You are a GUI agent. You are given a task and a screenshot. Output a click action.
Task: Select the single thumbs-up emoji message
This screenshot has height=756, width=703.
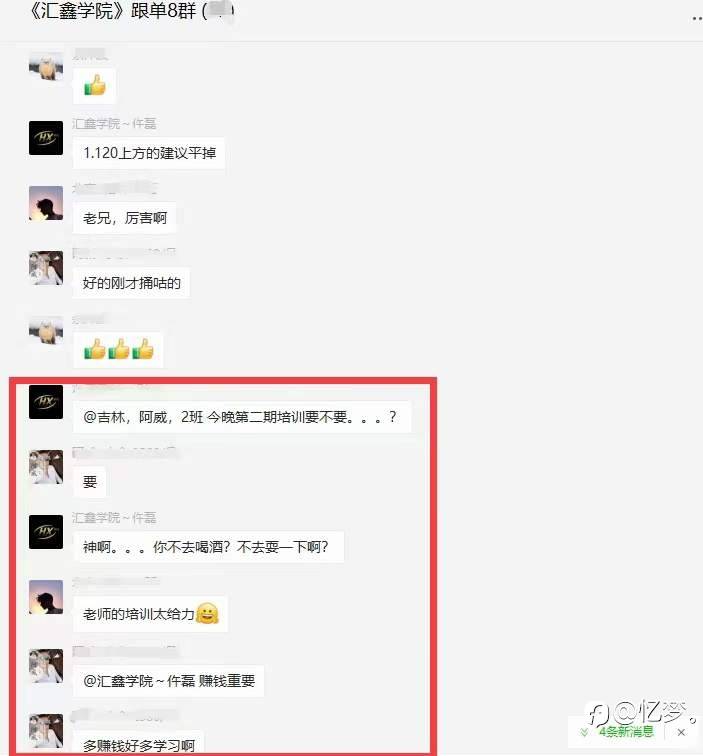[95, 86]
